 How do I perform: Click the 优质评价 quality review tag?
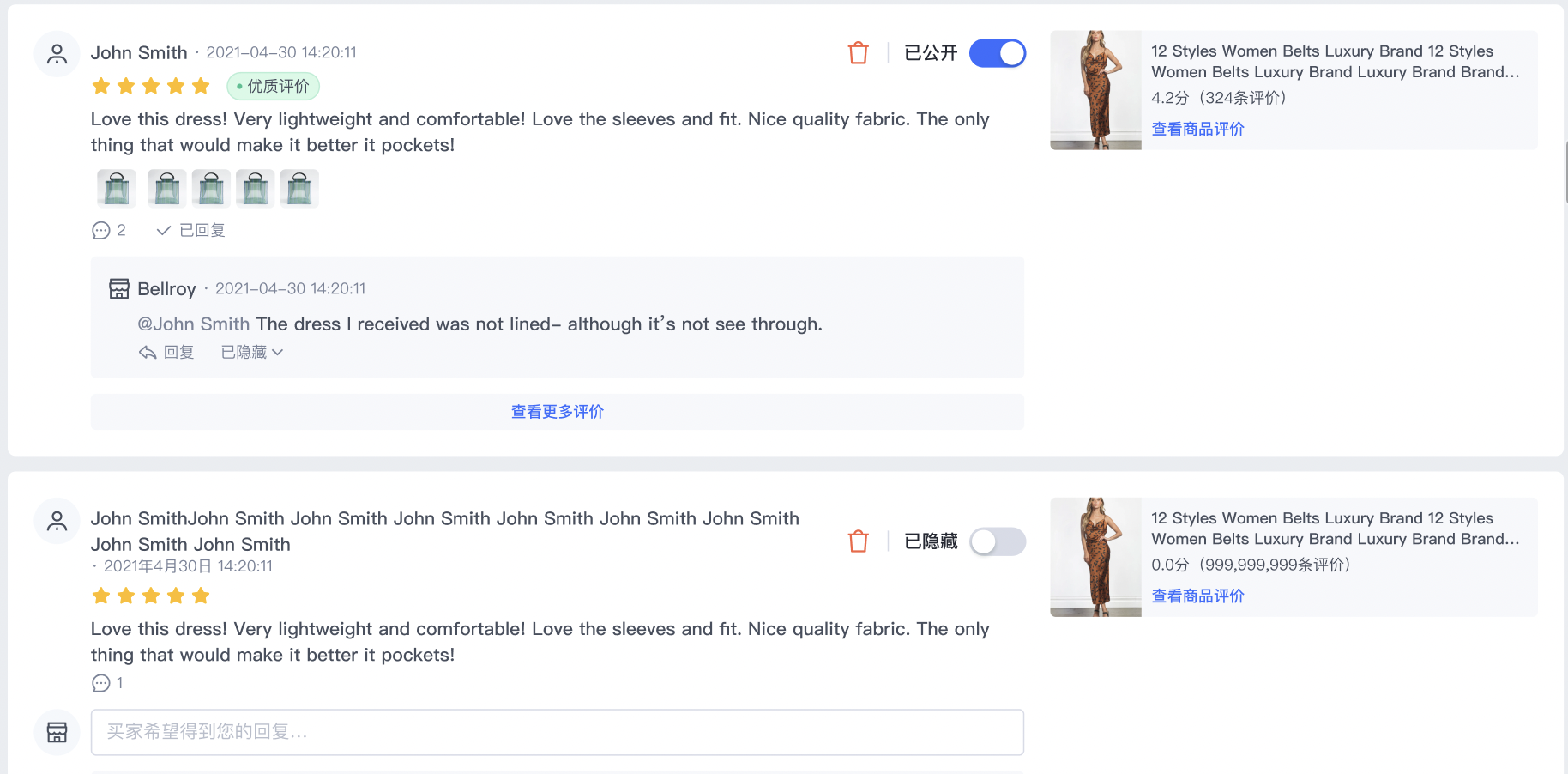[x=273, y=86]
